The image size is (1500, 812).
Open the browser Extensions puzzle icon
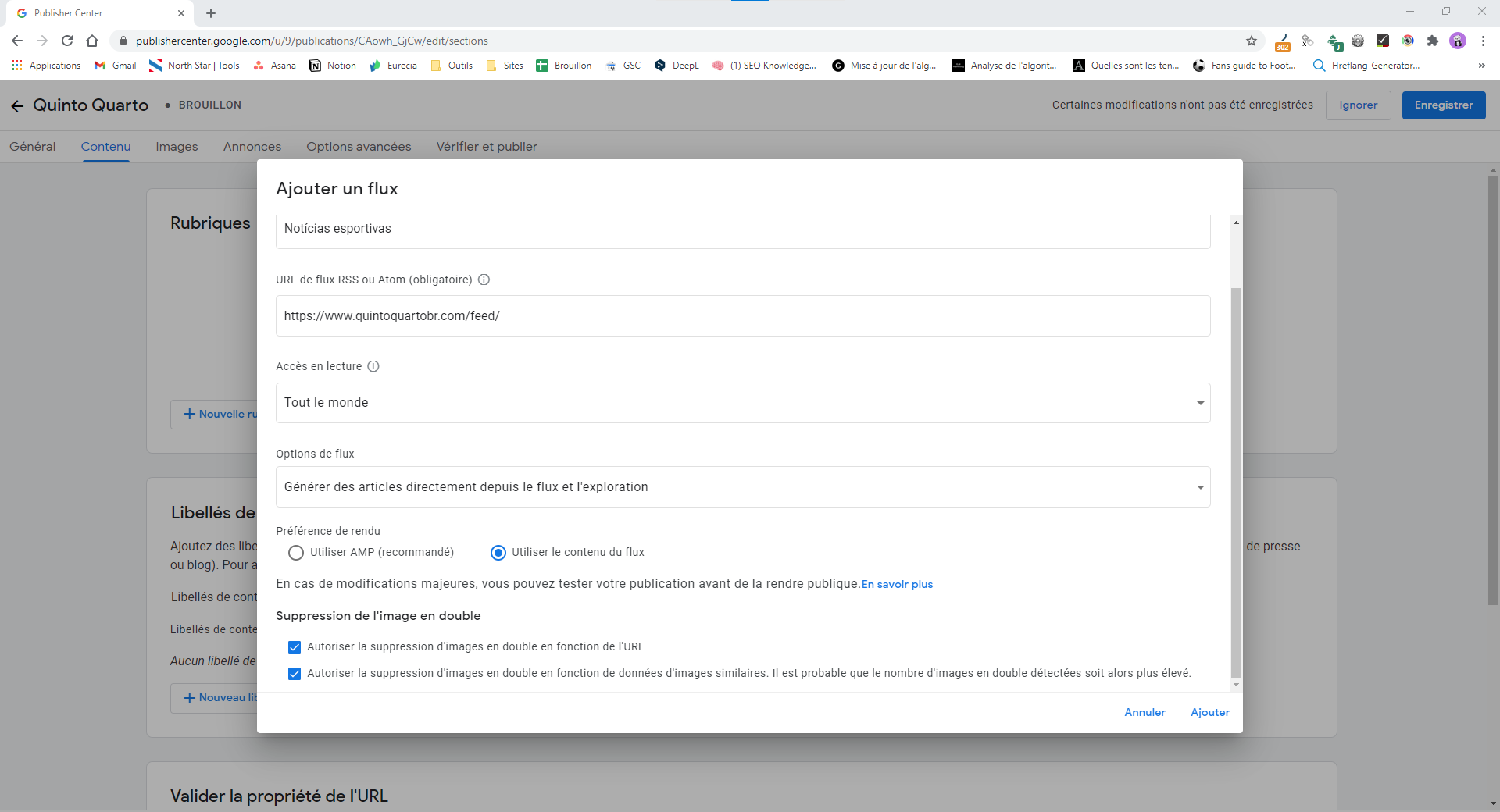[x=1432, y=41]
